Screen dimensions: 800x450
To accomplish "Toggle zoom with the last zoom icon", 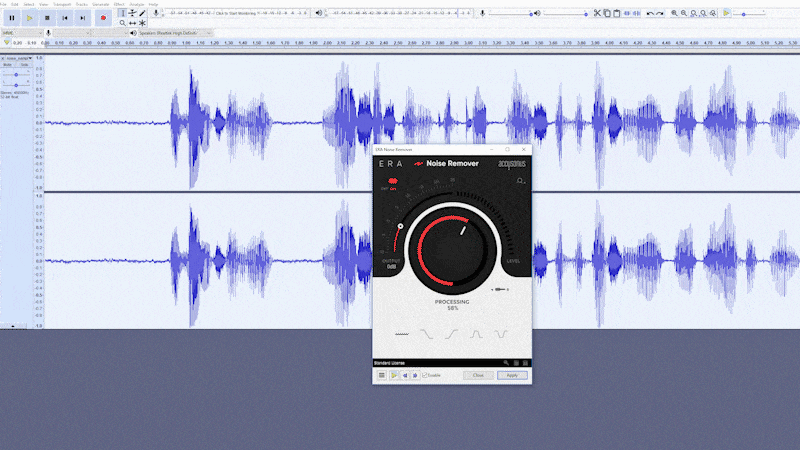I will coord(713,13).
